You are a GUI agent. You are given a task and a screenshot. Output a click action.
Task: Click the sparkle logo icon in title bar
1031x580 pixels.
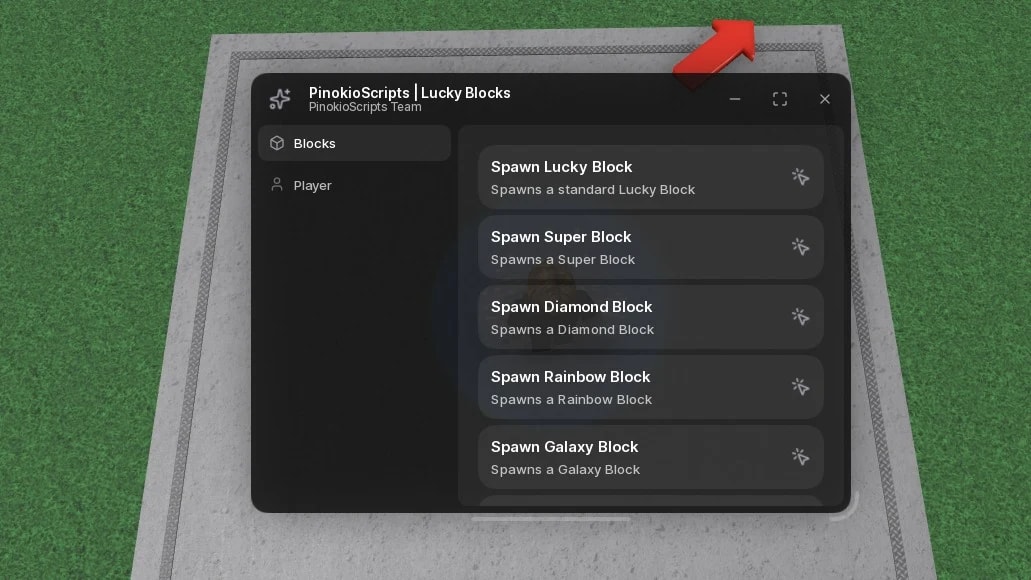click(279, 99)
